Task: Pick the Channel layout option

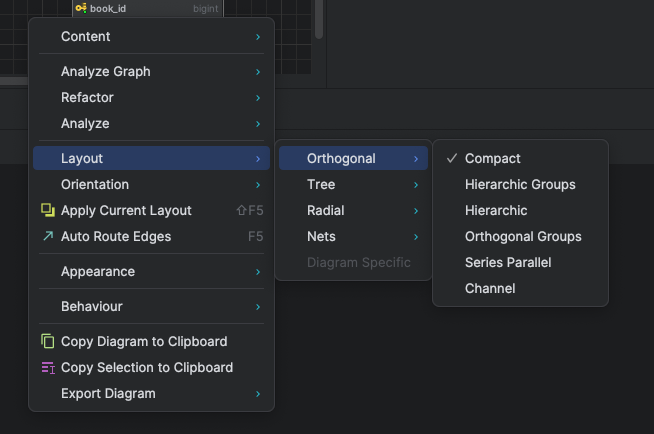Action: point(490,288)
